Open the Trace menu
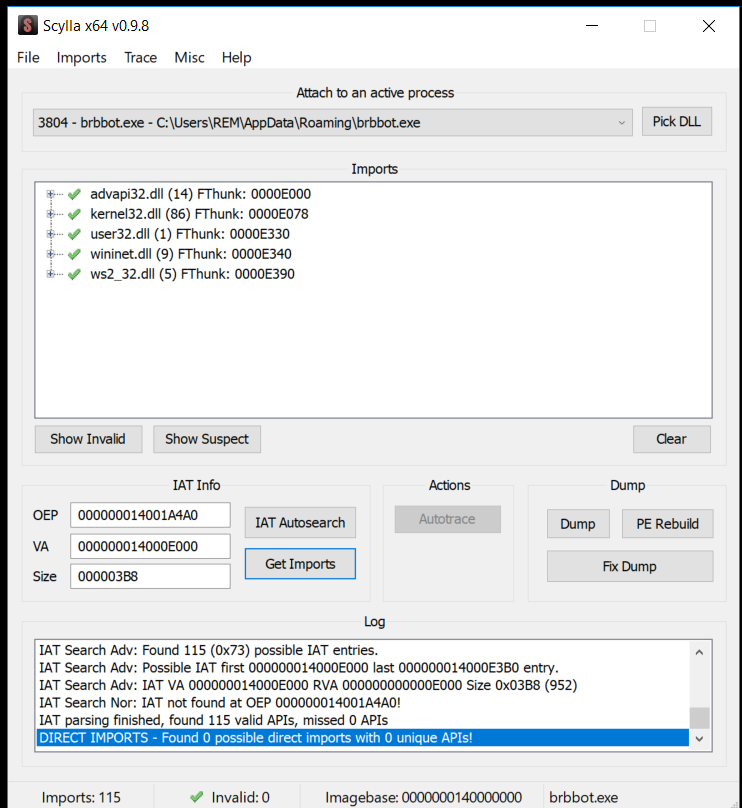Image resolution: width=742 pixels, height=808 pixels. [x=140, y=58]
